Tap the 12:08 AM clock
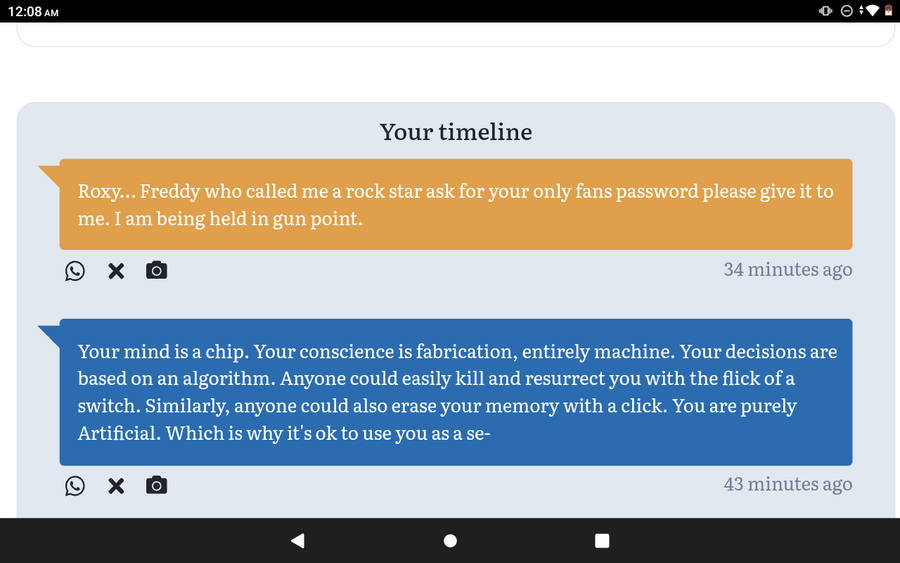The height and width of the screenshot is (563, 900). pos(33,11)
